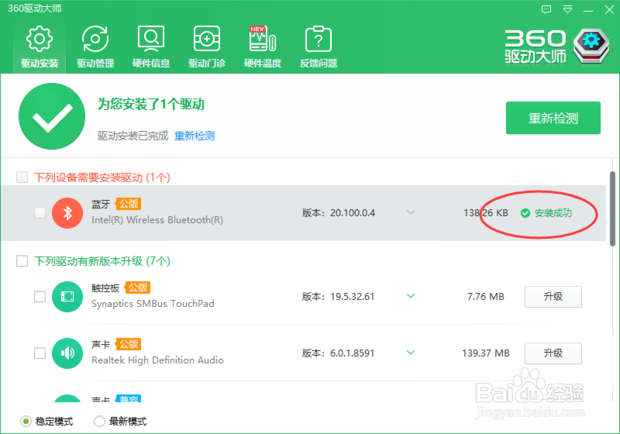
Task: Click the 7.76 MB size value
Action: [486, 296]
